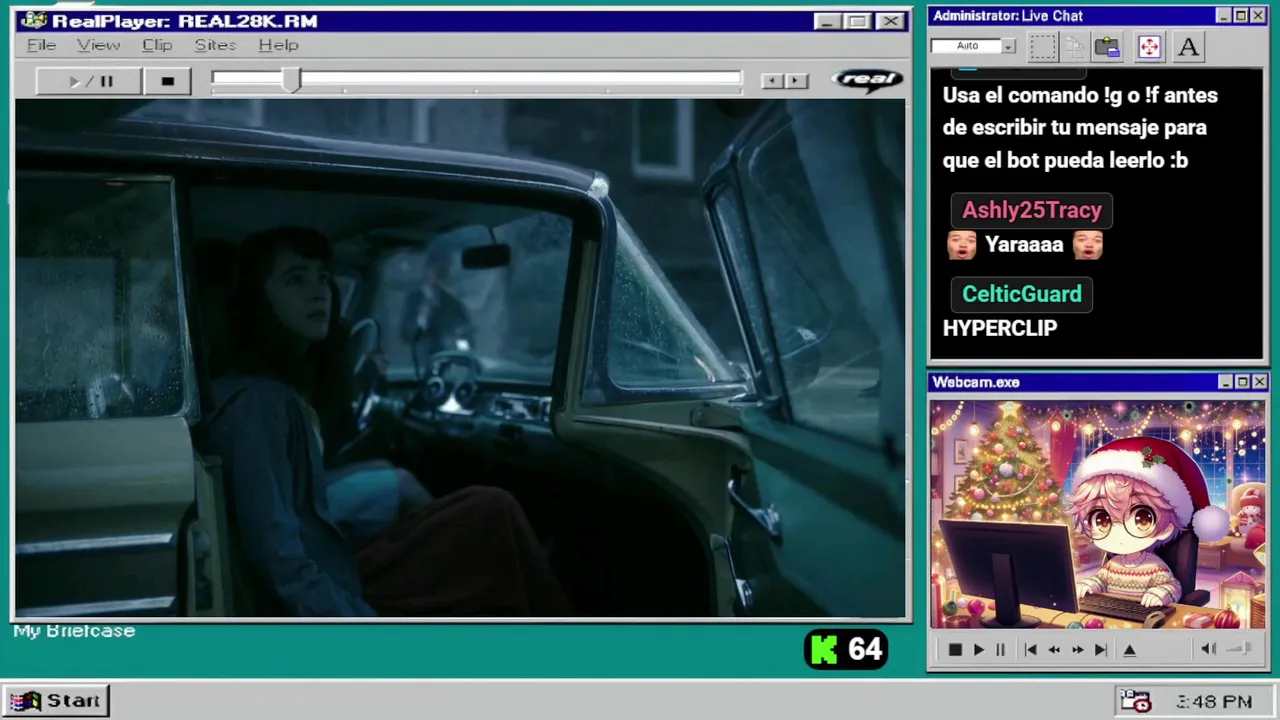This screenshot has height=720, width=1280.
Task: Click the folder briefcase icon in Live Chat toolbar
Action: [x=1107, y=47]
